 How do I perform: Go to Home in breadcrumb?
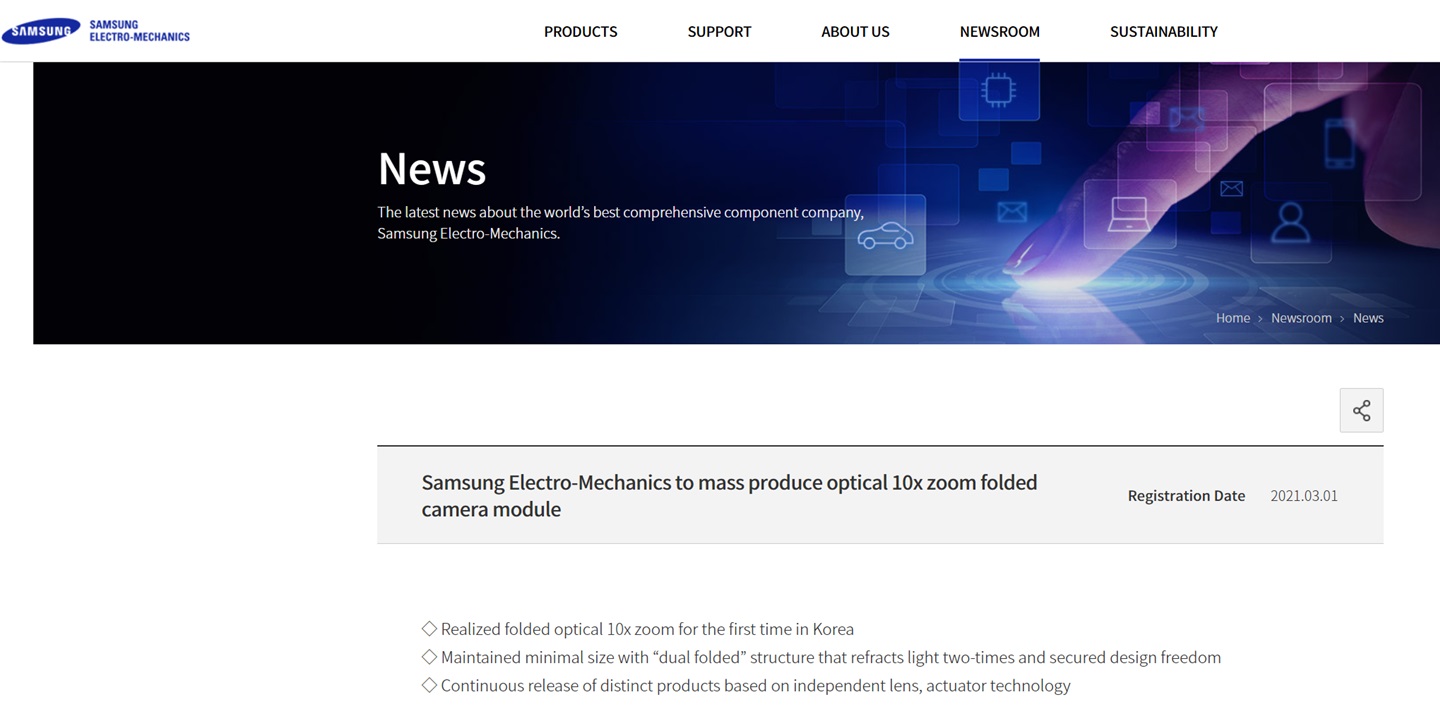1232,318
